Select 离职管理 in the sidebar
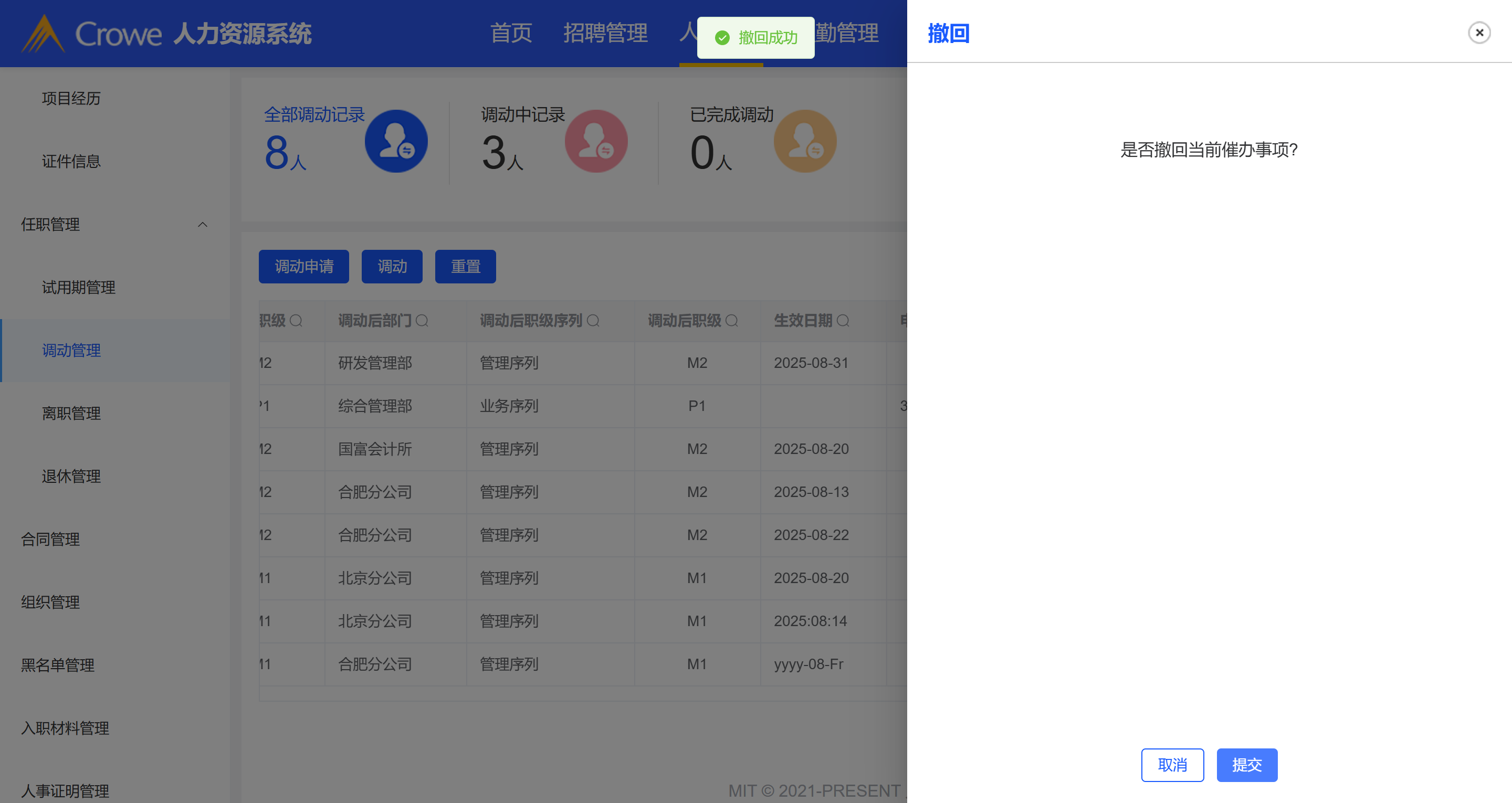 pyautogui.click(x=71, y=413)
